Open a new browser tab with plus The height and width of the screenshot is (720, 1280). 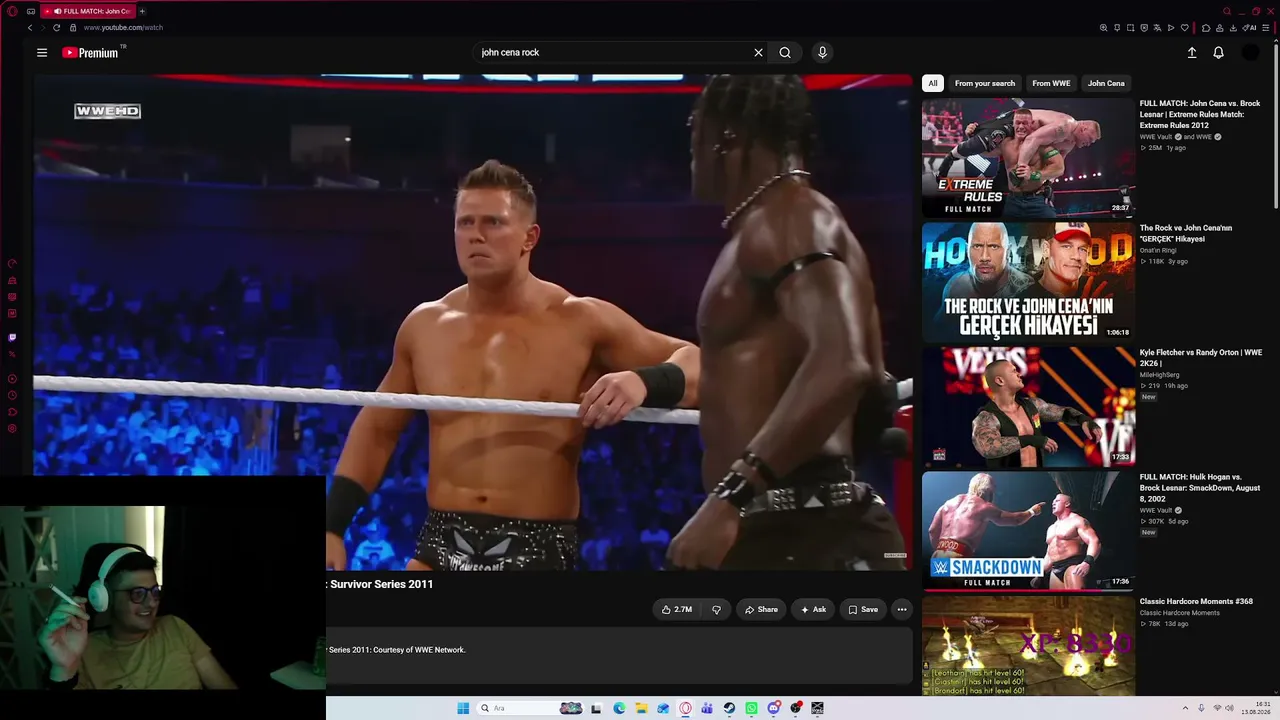click(142, 11)
